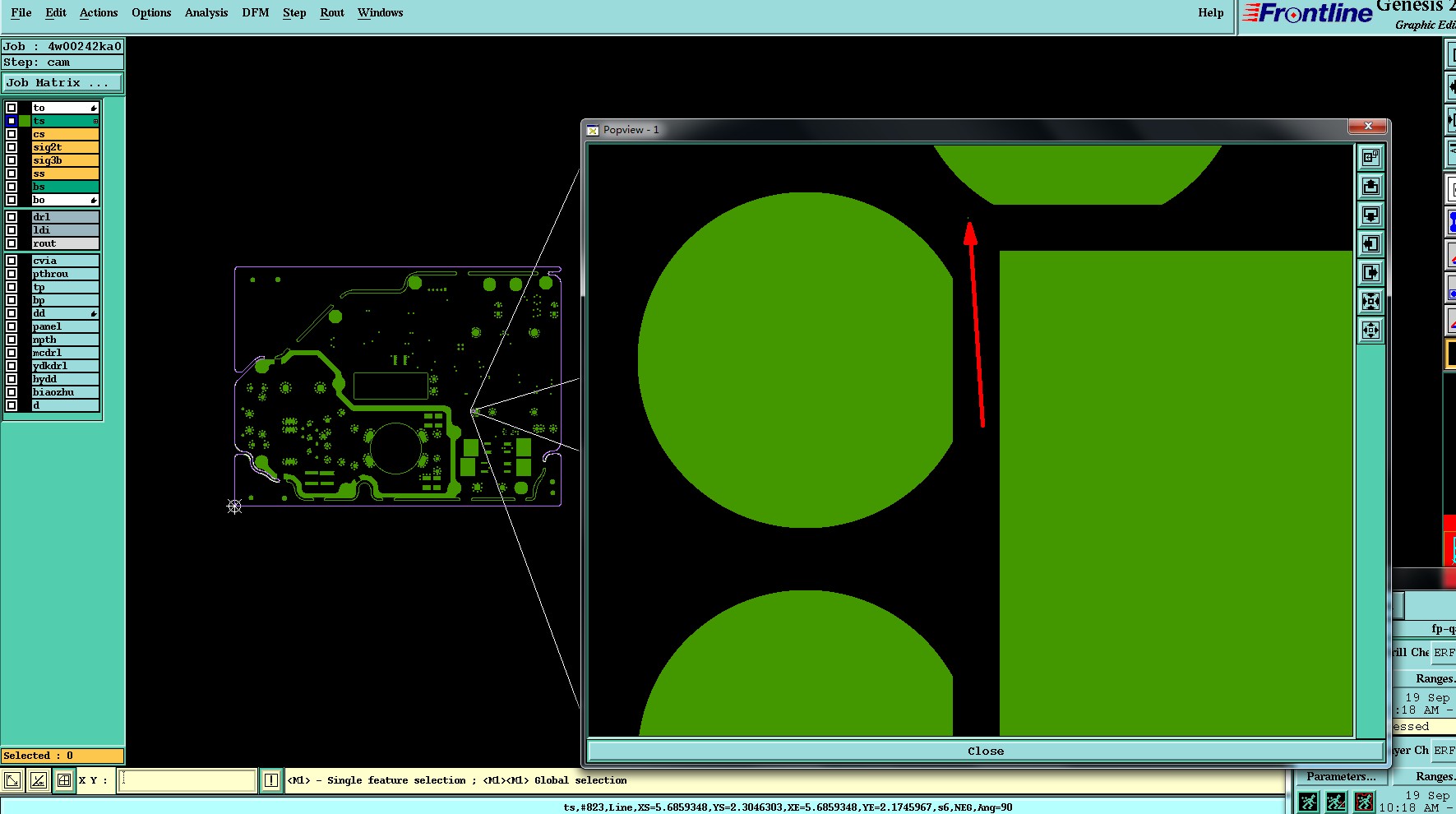Toggle the 'ts' layer display checkbox
This screenshot has width=1456, height=814.
12,121
